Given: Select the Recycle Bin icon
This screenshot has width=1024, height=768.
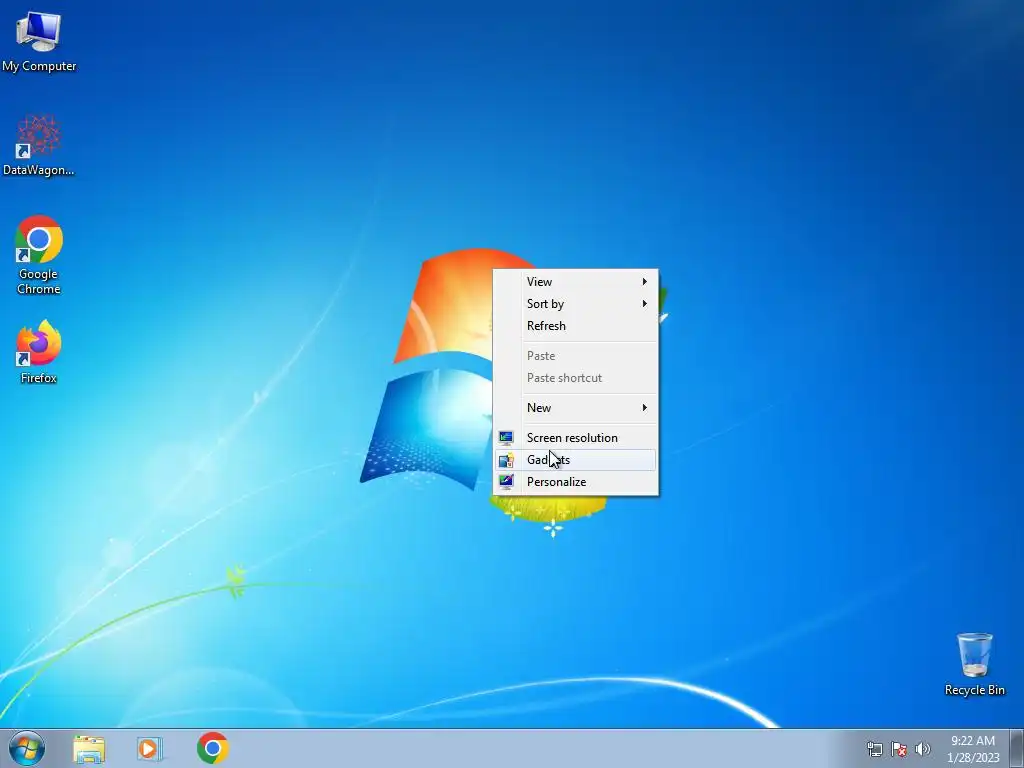Looking at the screenshot, I should (974, 664).
